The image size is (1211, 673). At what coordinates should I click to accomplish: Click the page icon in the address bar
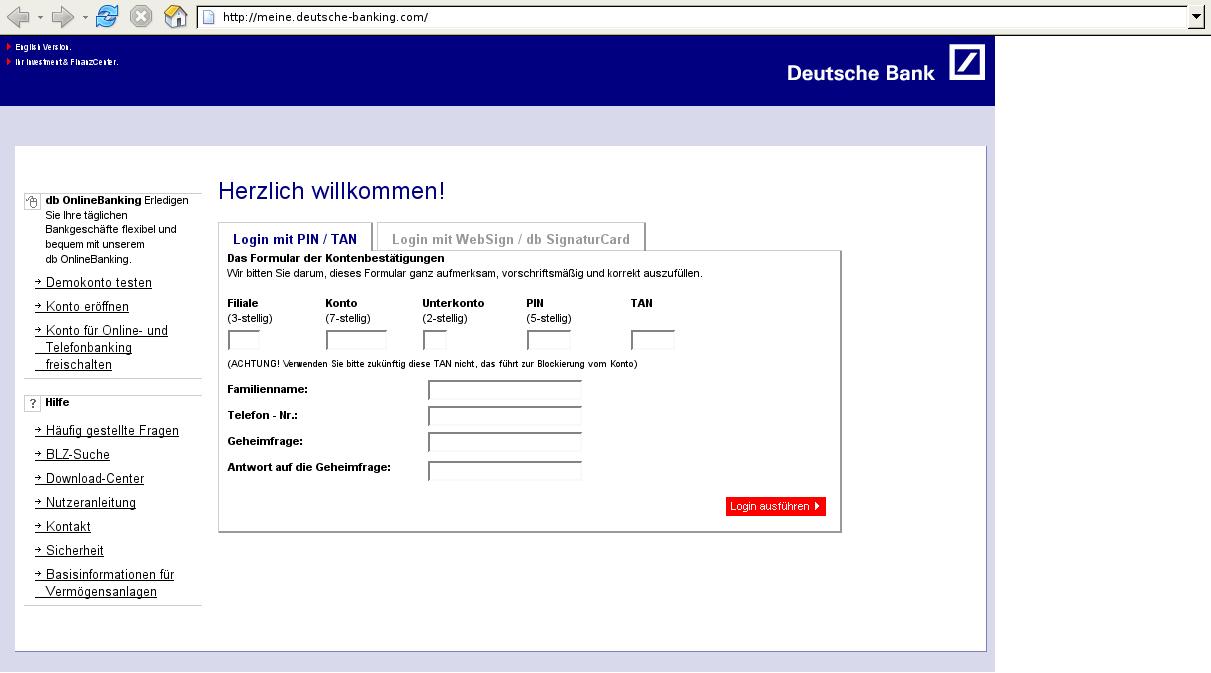tap(209, 17)
